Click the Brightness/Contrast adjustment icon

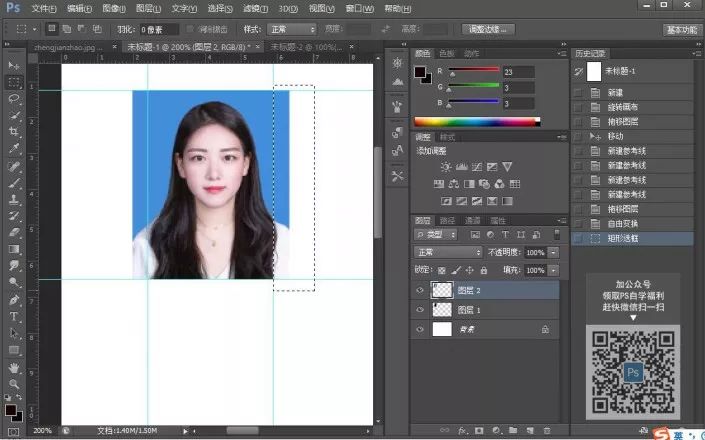(446, 167)
